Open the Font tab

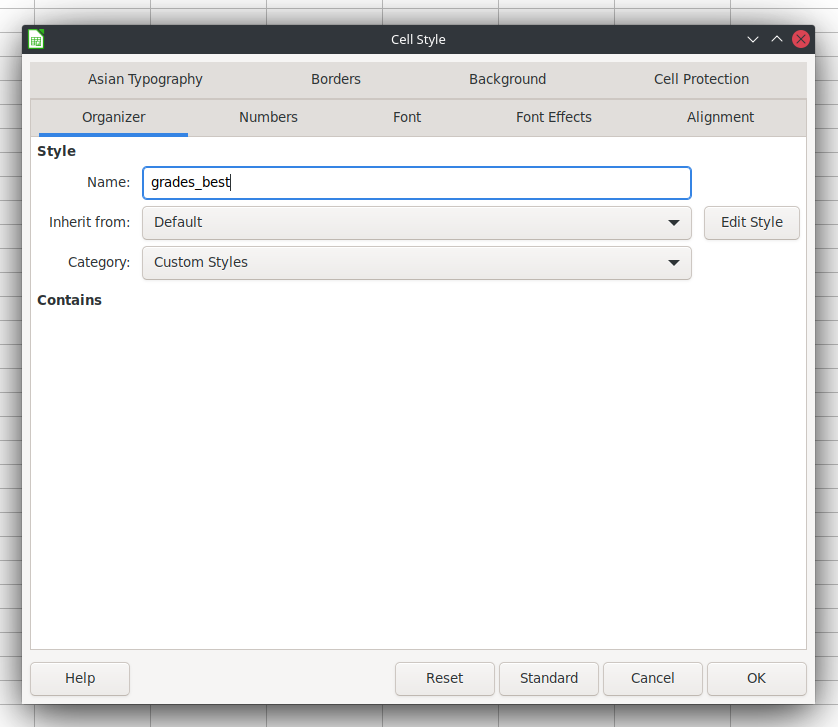pos(407,117)
